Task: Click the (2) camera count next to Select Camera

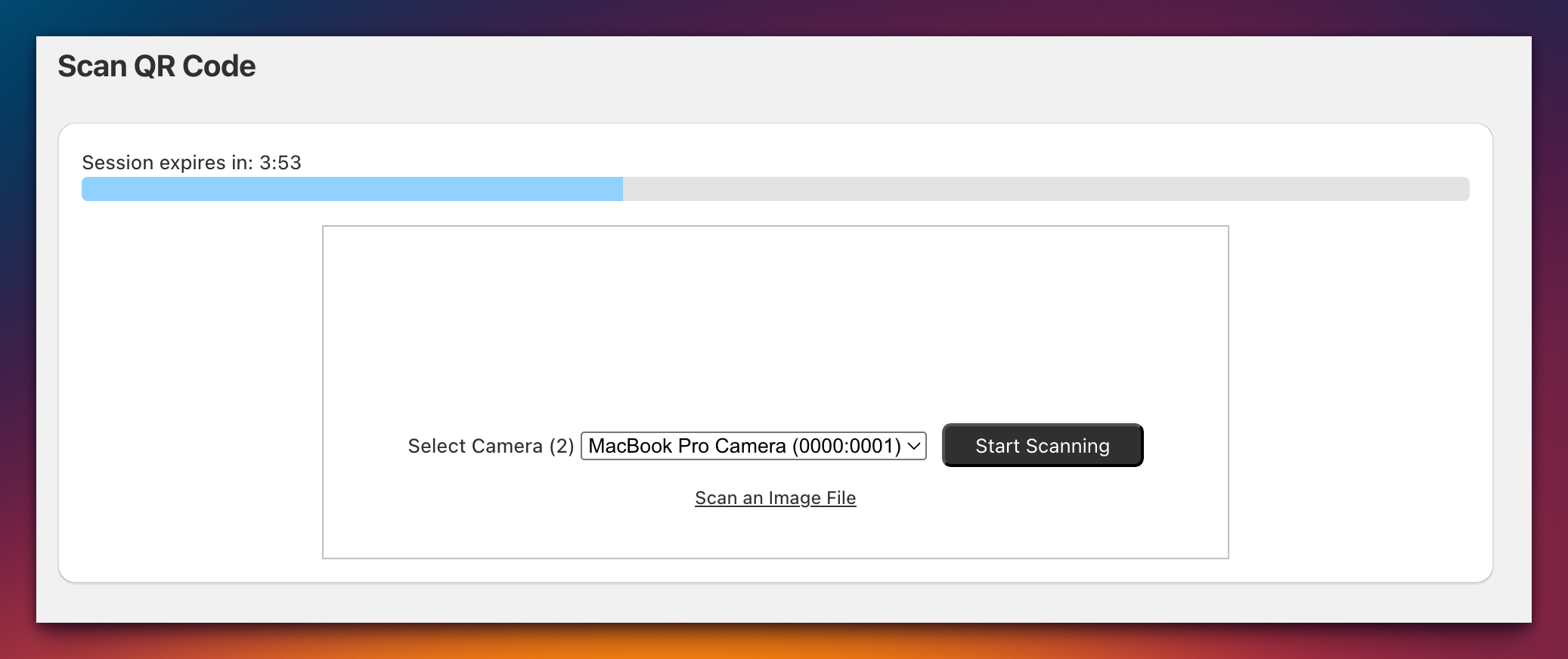Action: pos(562,446)
